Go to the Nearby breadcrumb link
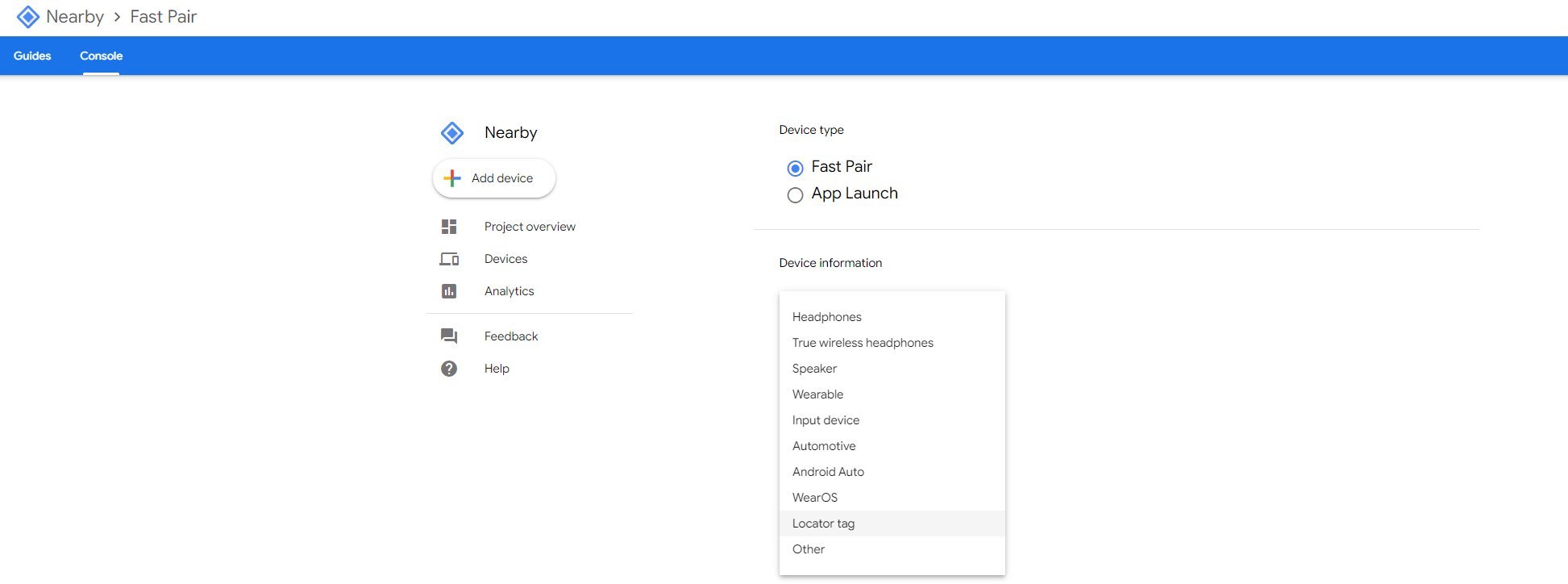Screen dimensions: 1568x584 coord(75,17)
